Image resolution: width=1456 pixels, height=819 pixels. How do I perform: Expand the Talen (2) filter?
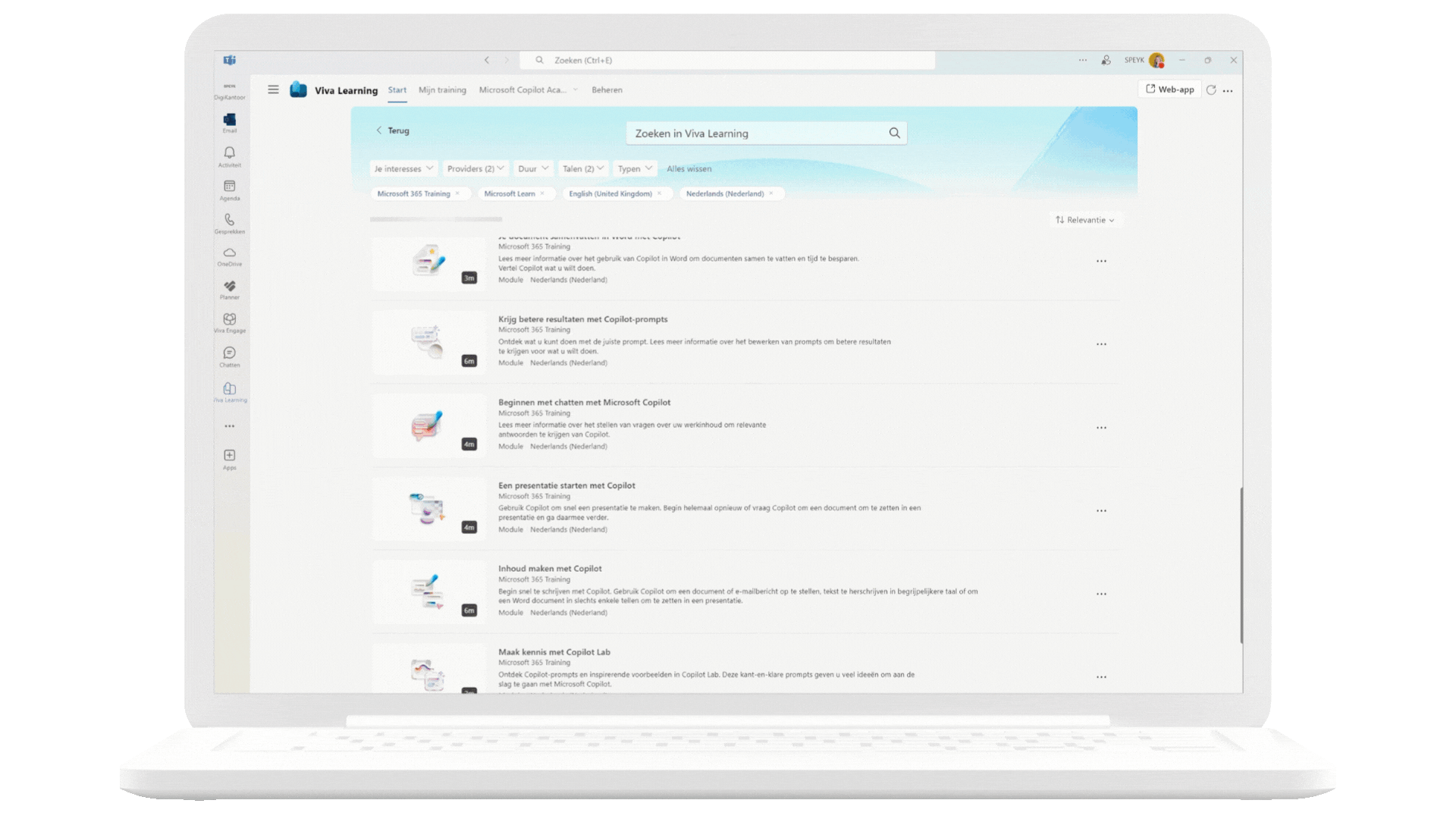click(x=583, y=168)
